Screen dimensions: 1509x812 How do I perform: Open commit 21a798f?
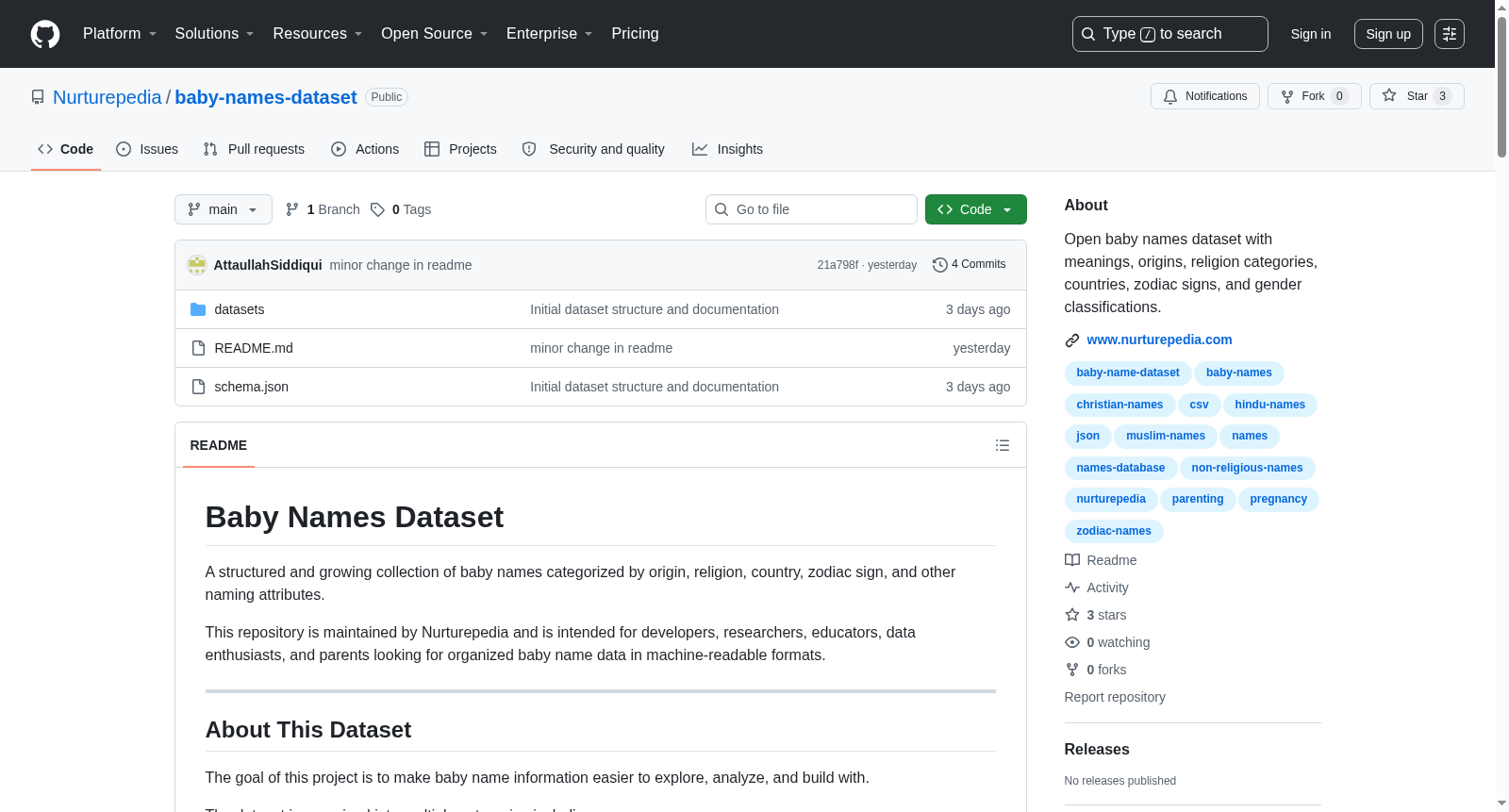coord(837,265)
